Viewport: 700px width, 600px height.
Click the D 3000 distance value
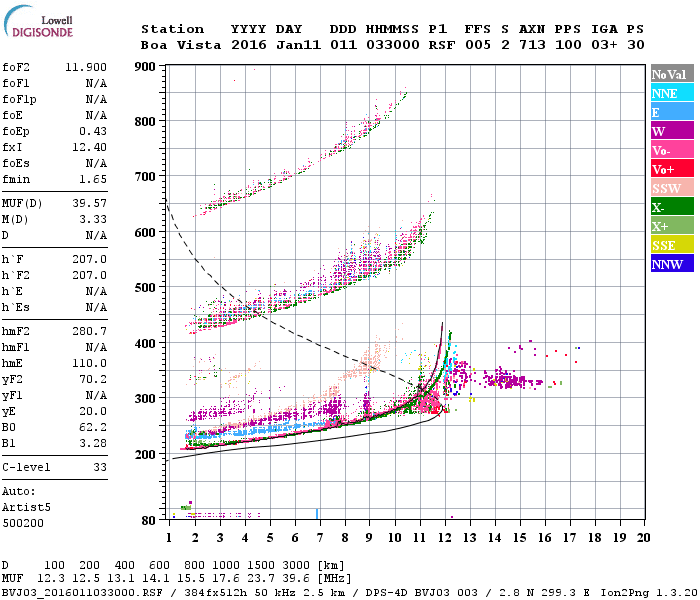296,566
